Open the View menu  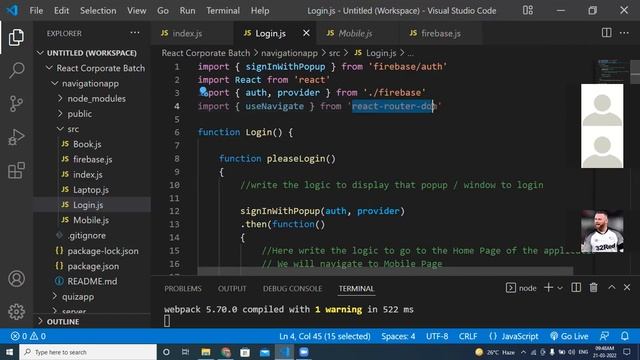tap(136, 11)
